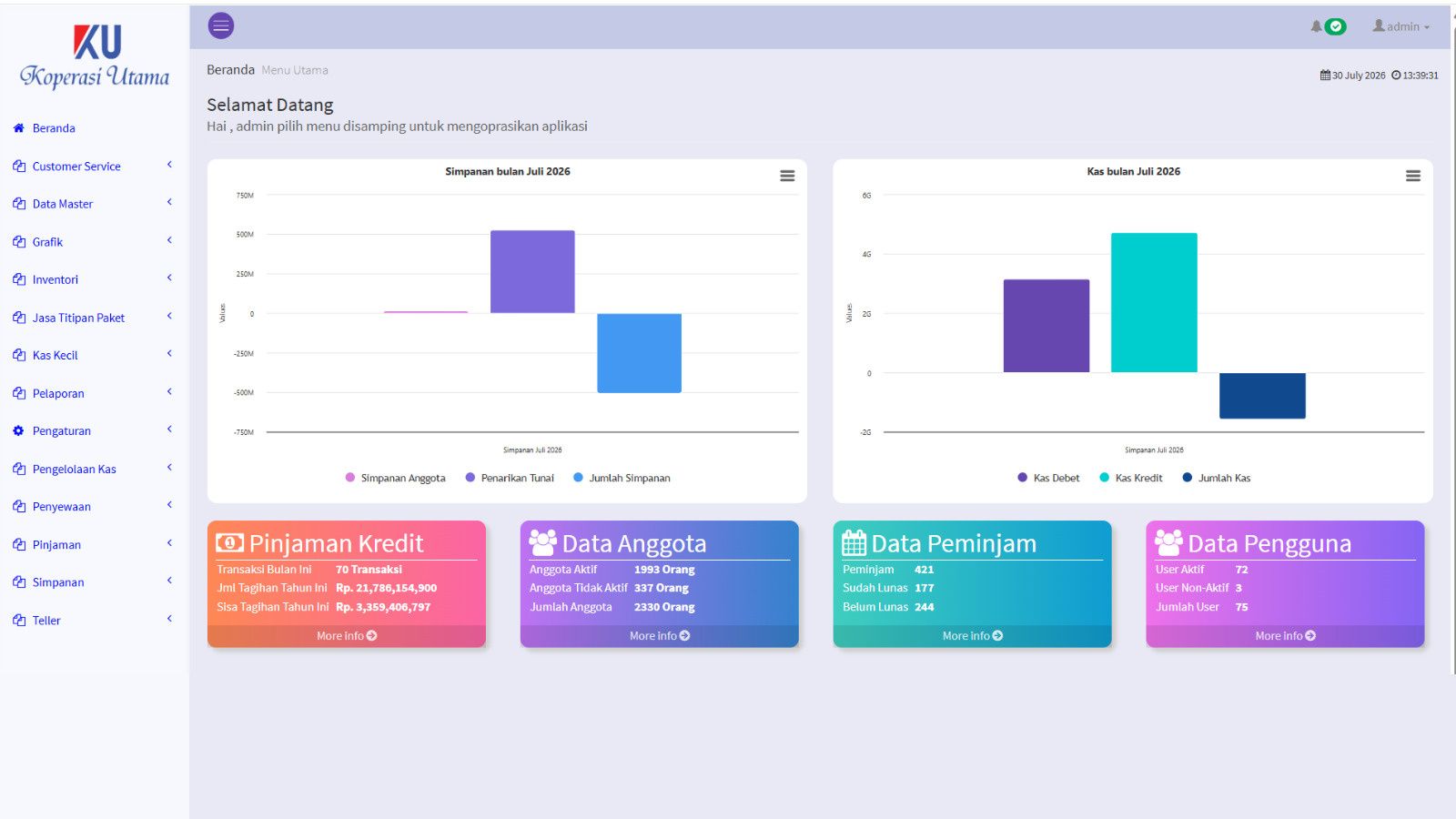
Task: Click the money icon on Pinjaman Kredit card
Action: click(x=229, y=543)
